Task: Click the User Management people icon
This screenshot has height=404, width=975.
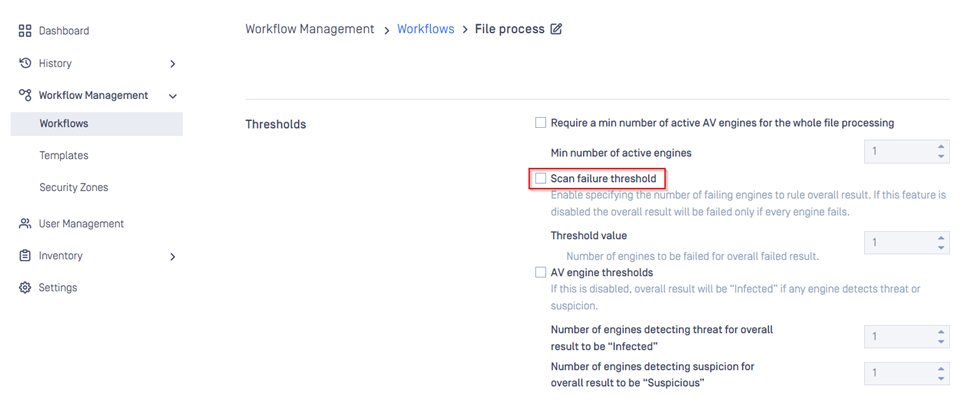Action: tap(26, 224)
